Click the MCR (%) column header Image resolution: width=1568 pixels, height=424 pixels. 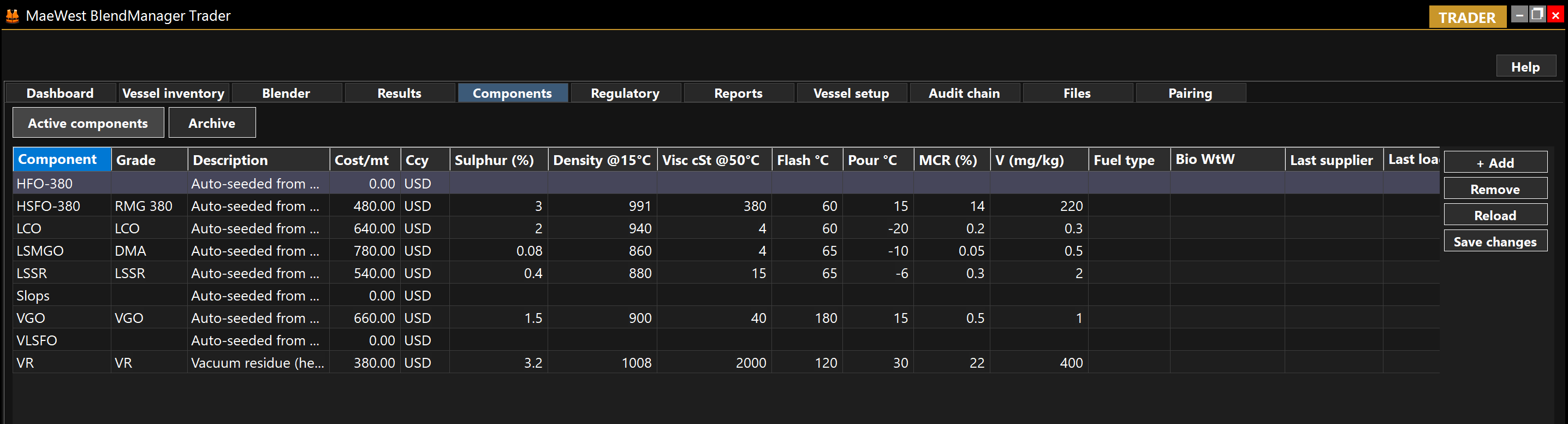[952, 160]
